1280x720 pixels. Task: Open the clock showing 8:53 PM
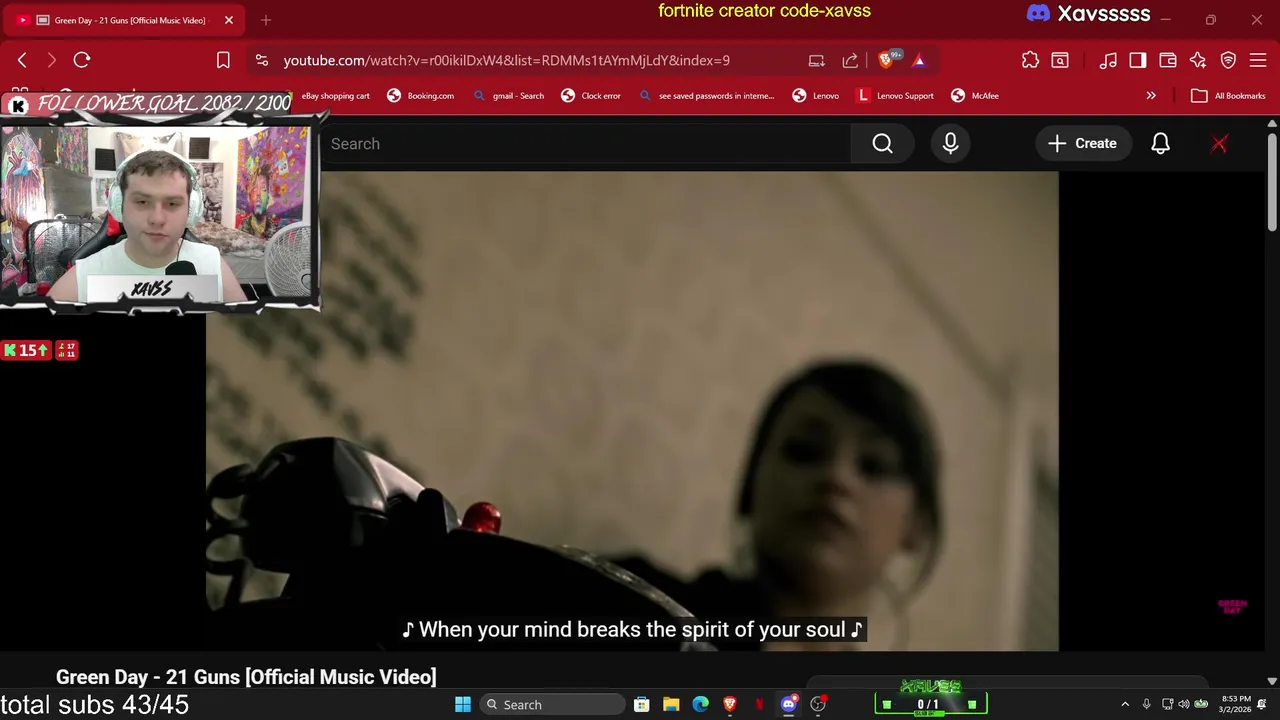(x=1235, y=704)
